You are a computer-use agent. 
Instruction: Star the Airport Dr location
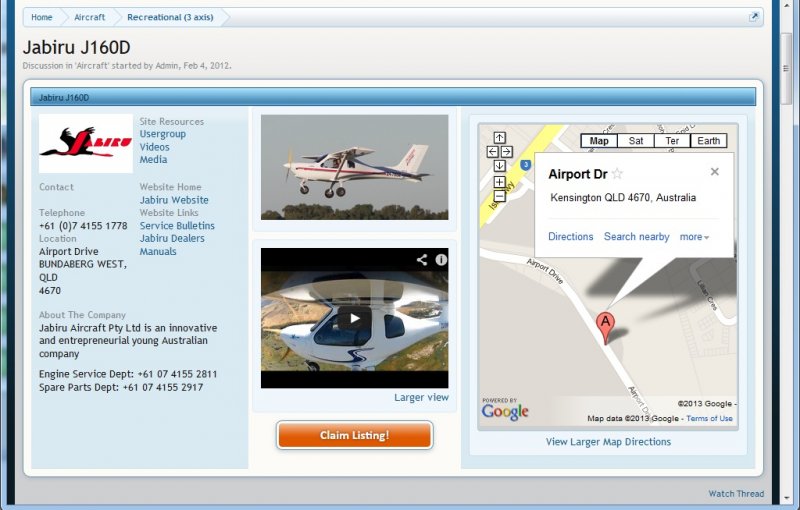pos(617,174)
